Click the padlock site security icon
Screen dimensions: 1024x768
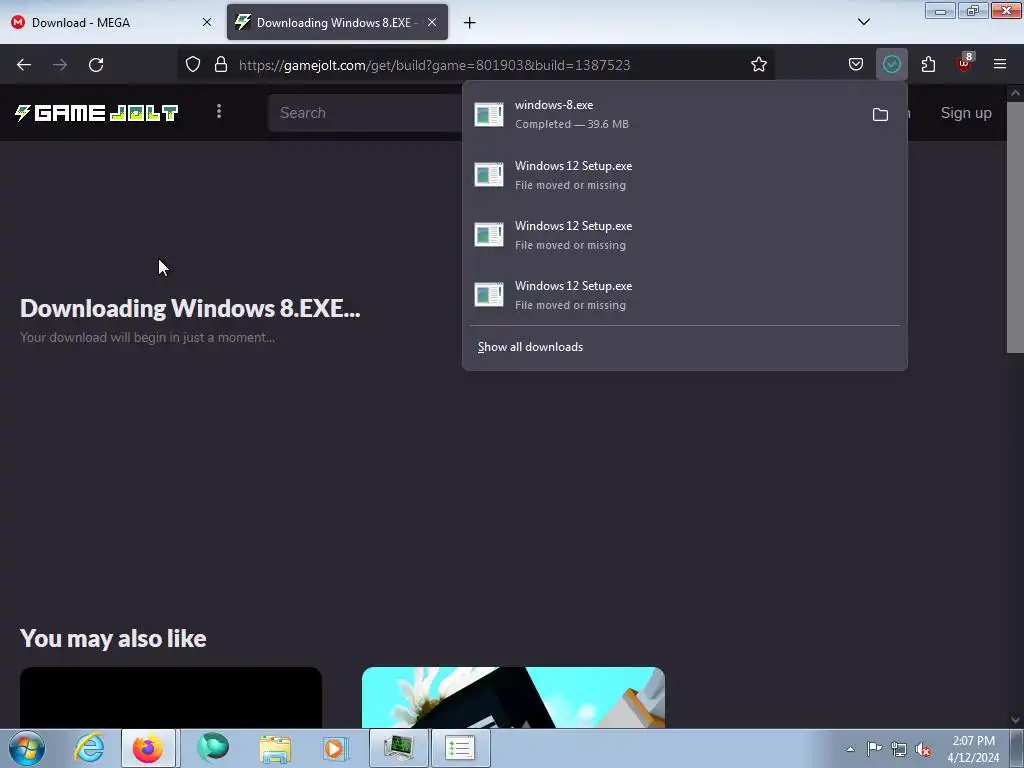[221, 64]
